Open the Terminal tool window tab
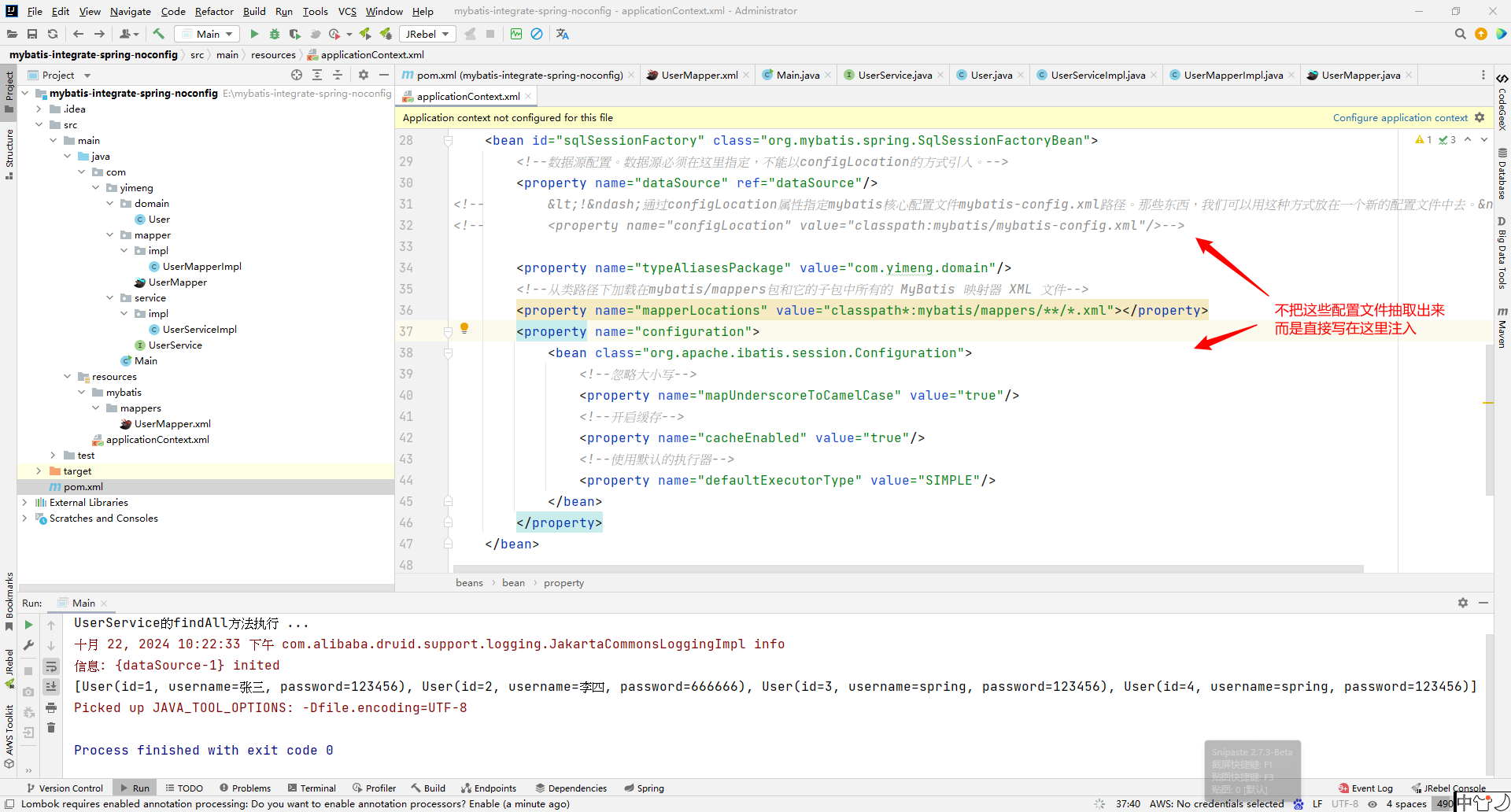This screenshot has height=812, width=1511. click(x=312, y=788)
